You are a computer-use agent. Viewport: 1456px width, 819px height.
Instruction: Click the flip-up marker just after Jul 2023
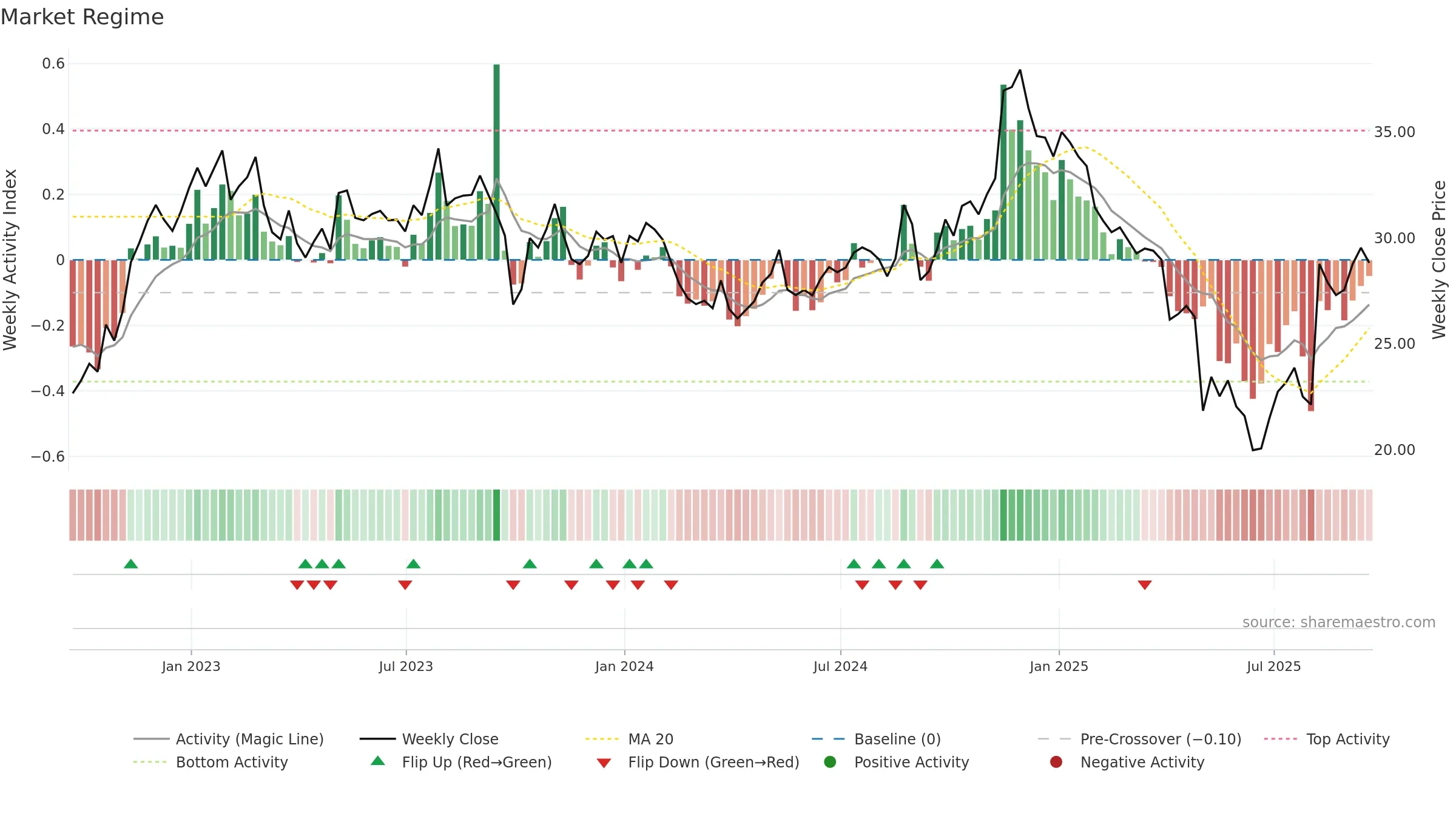click(x=413, y=564)
